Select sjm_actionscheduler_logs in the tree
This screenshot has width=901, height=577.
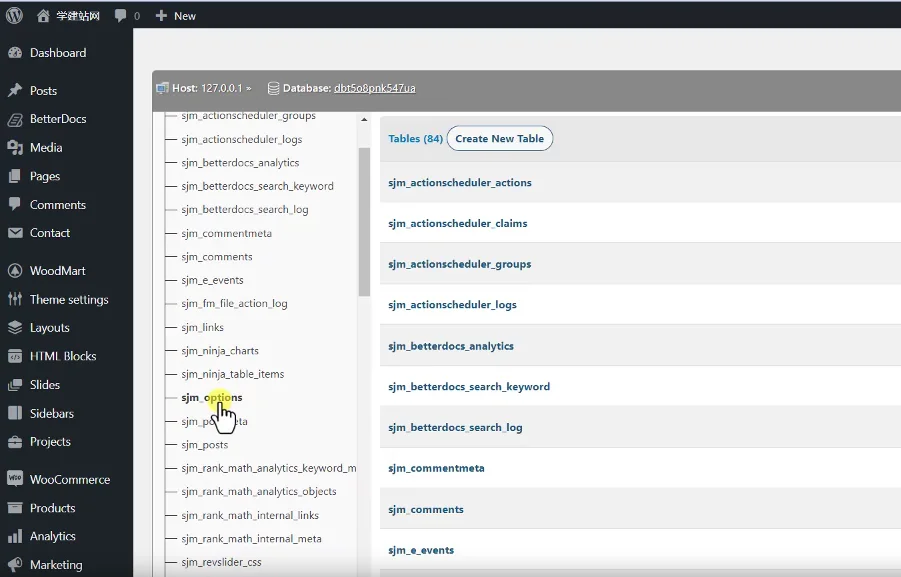coord(241,139)
